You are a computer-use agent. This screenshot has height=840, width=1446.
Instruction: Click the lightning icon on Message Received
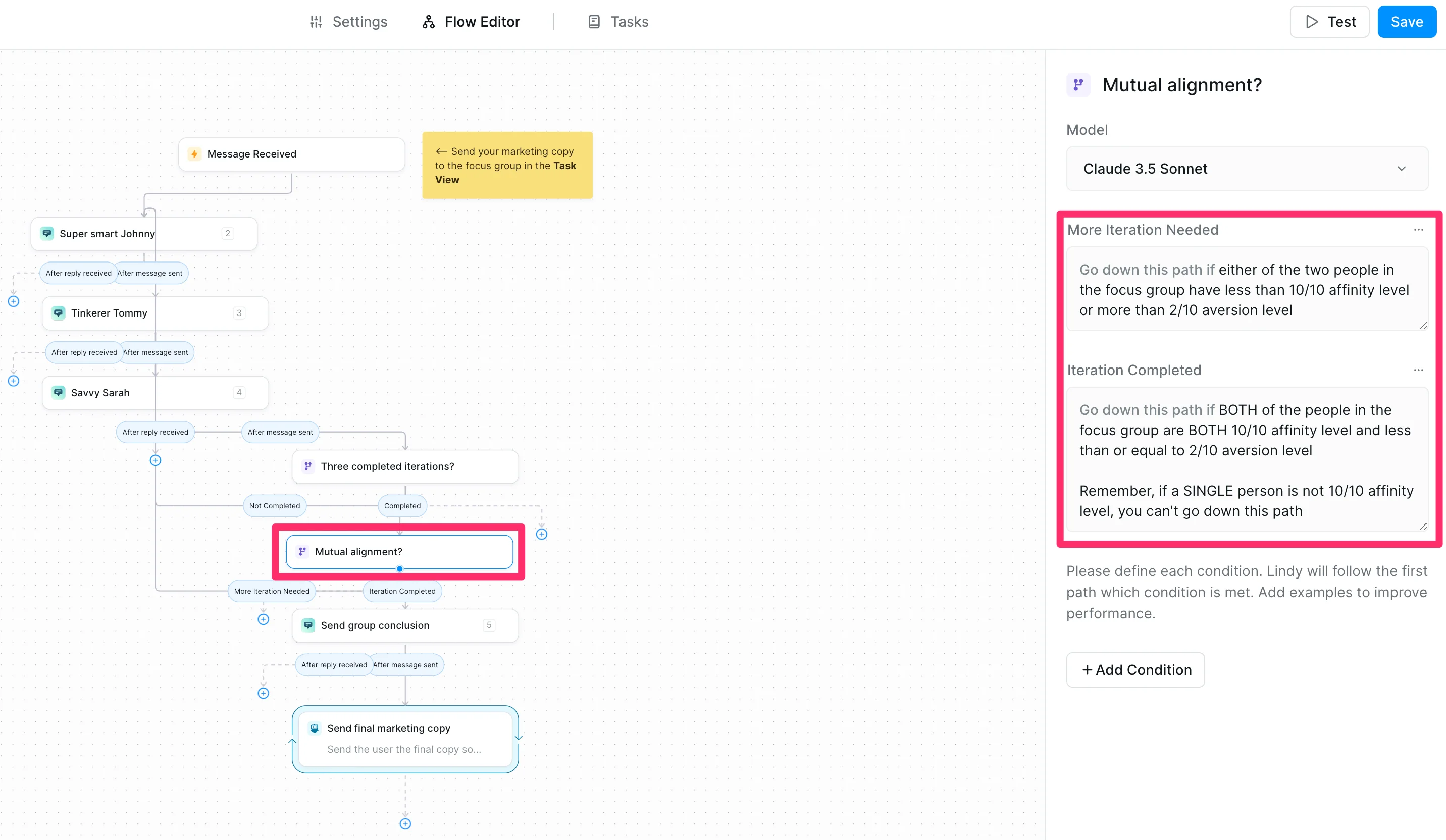(194, 154)
